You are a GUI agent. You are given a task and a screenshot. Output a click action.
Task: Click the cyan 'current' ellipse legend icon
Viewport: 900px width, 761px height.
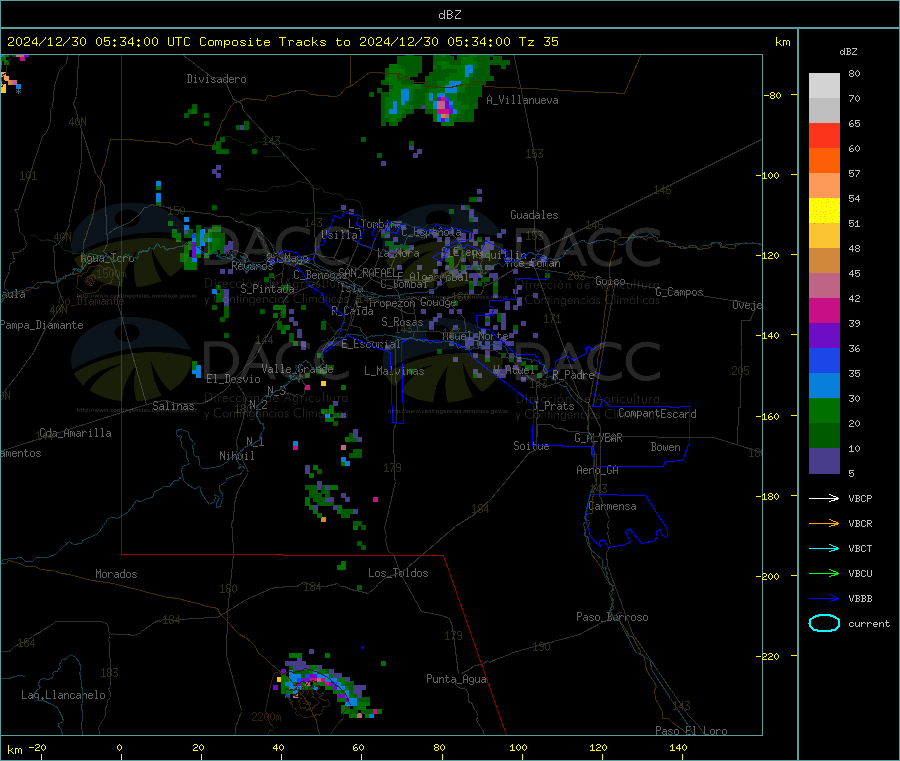point(824,623)
